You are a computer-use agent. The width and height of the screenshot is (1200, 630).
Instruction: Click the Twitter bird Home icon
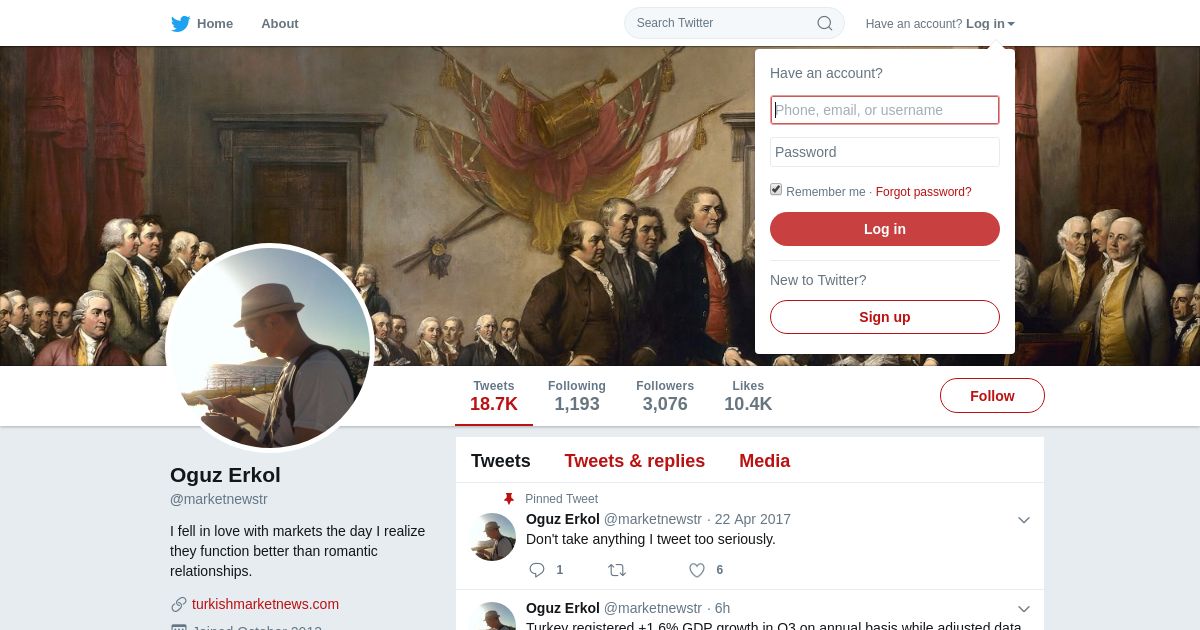pos(180,24)
